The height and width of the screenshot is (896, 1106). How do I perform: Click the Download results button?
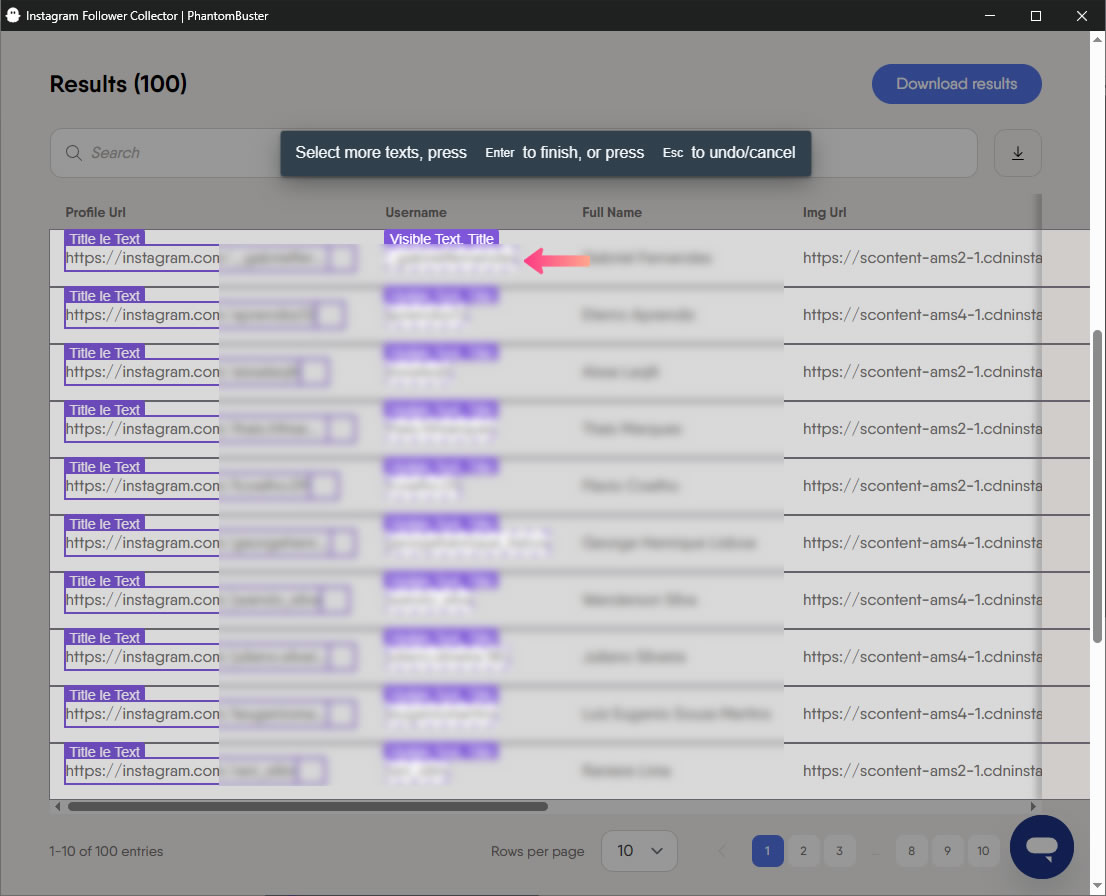point(956,84)
